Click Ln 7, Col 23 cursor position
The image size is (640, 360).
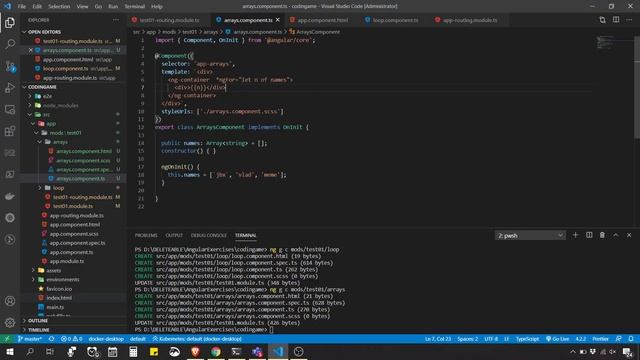(438, 339)
